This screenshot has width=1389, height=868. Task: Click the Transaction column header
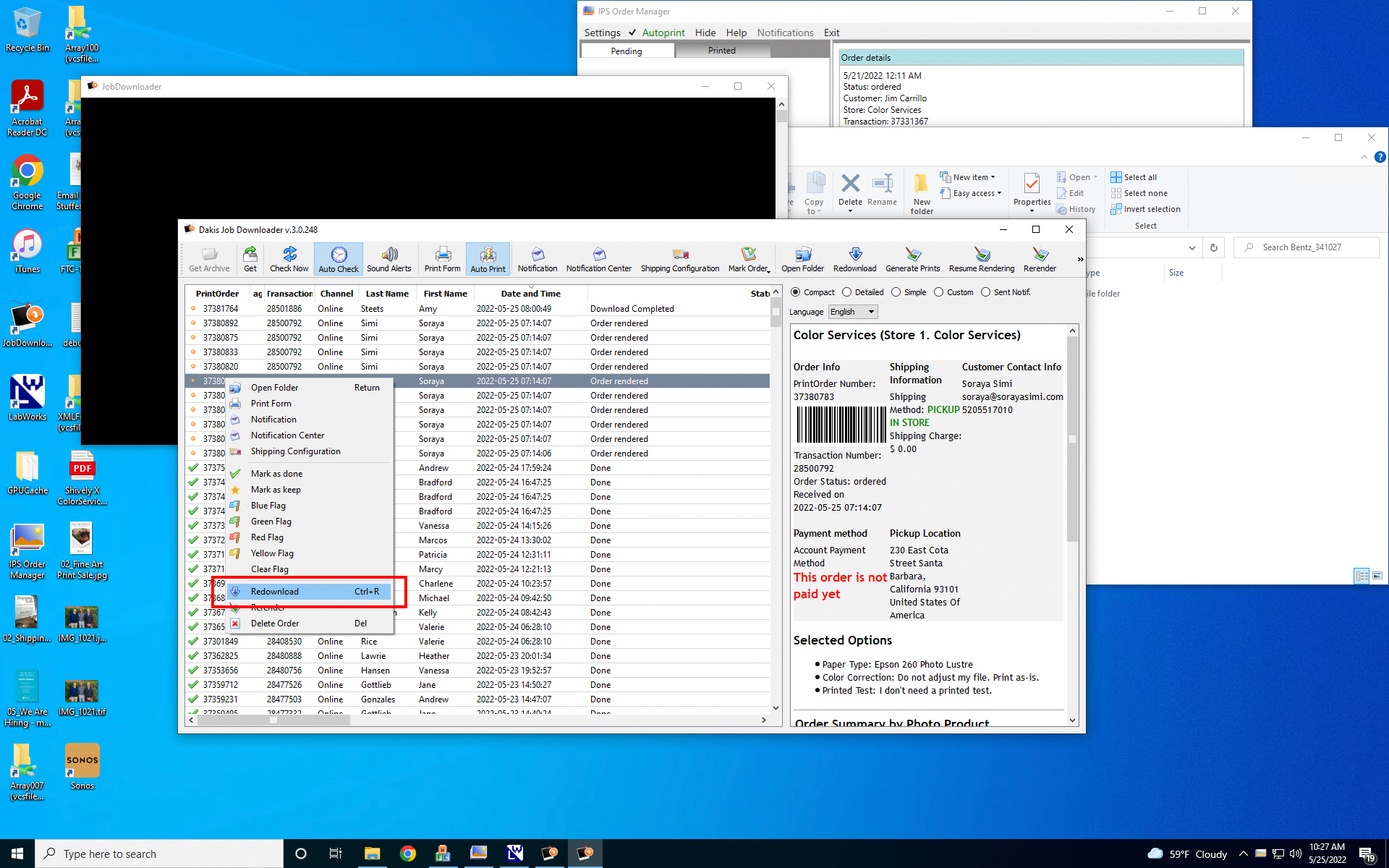[x=289, y=294]
